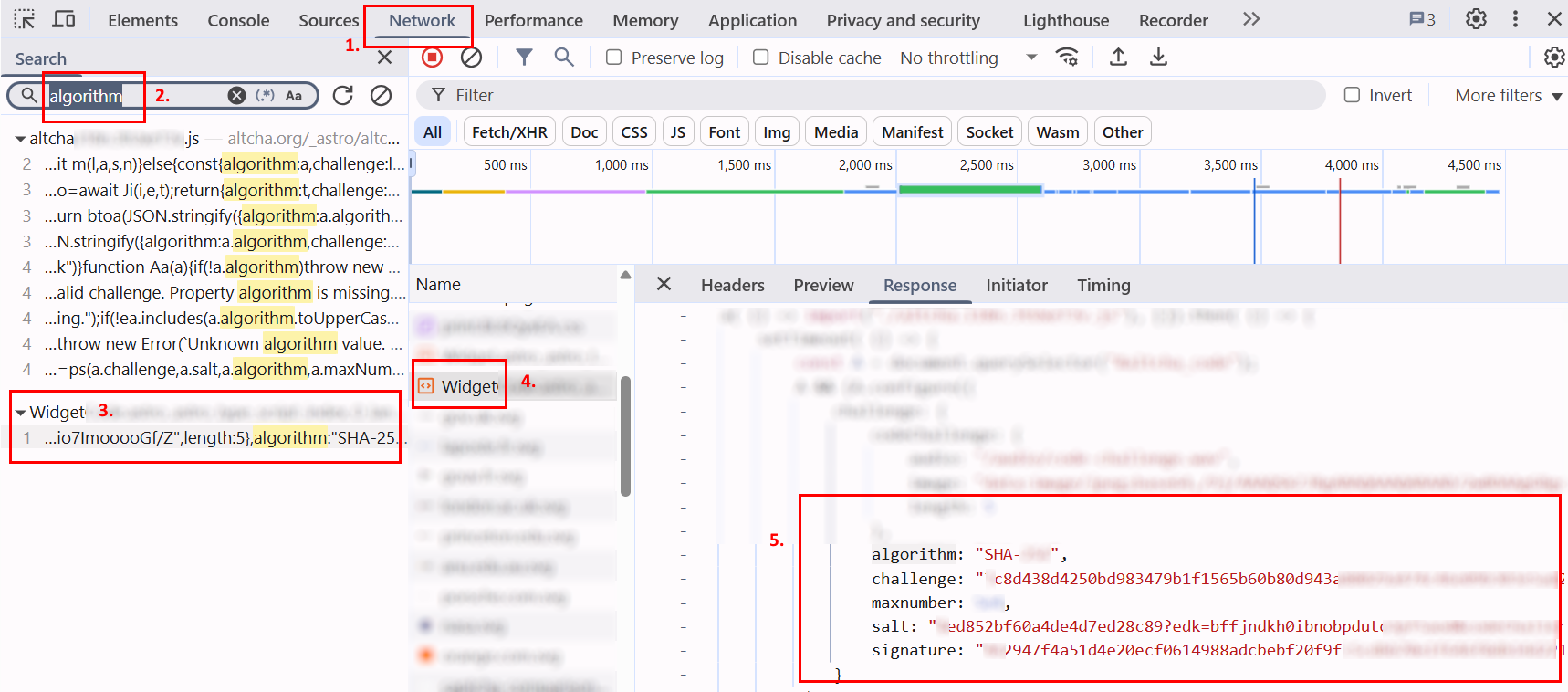Image resolution: width=1568 pixels, height=692 pixels.
Task: Enable the Preserve log checkbox
Action: coord(614,58)
